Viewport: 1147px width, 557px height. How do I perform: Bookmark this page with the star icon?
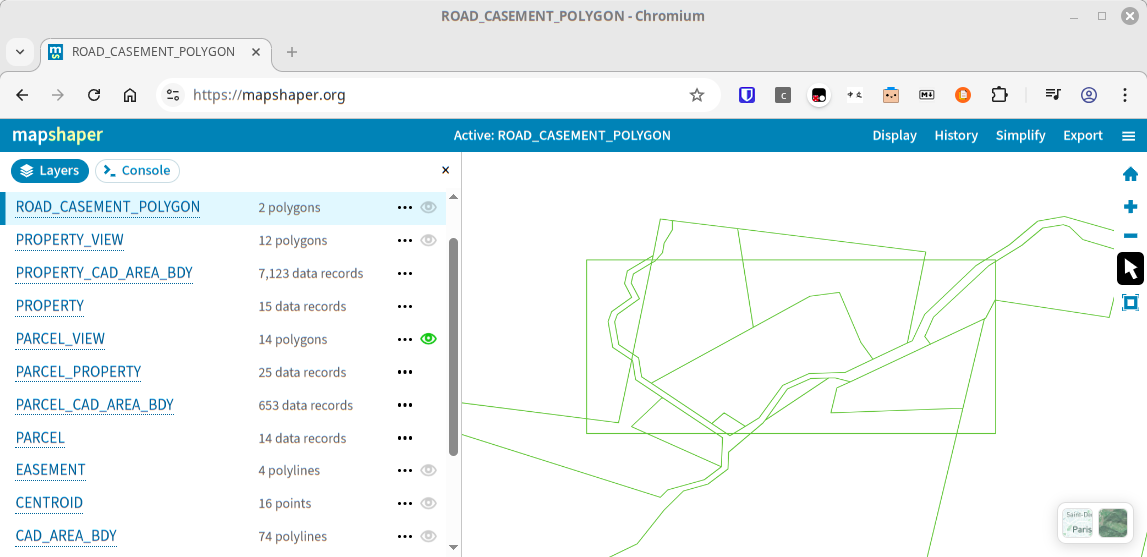(x=696, y=95)
